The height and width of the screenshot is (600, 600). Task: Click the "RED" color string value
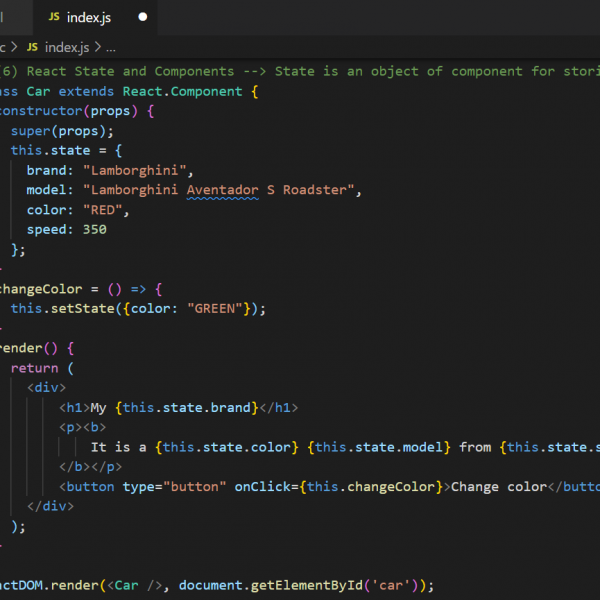[x=107, y=210]
